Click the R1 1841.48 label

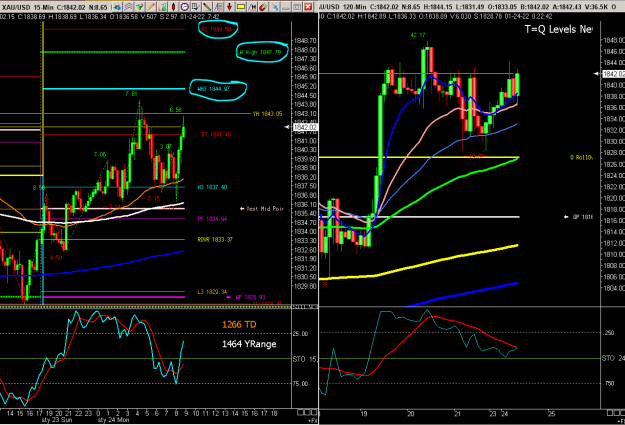coord(216,135)
